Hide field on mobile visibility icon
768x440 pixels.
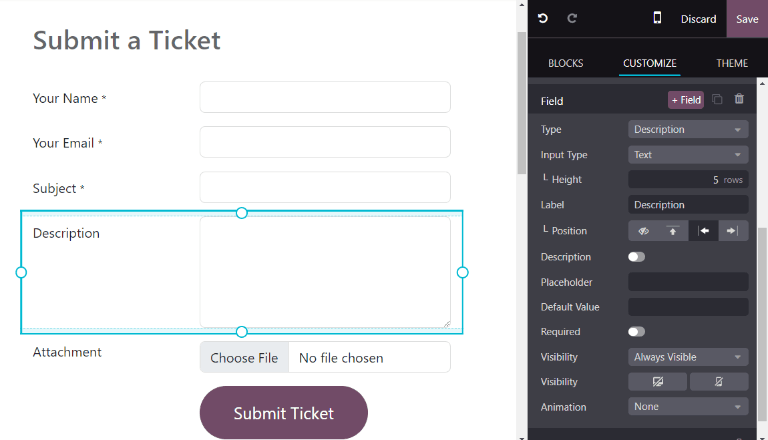[720, 382]
